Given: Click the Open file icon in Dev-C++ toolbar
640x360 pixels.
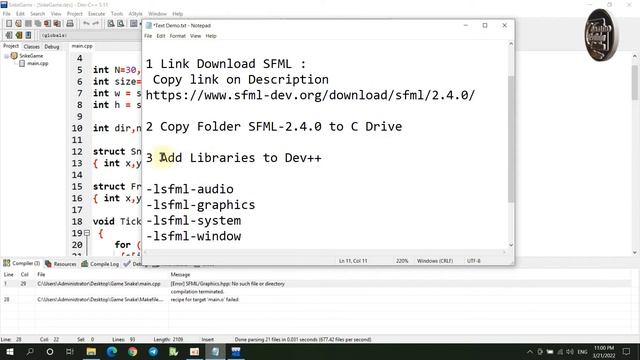Looking at the screenshot, I should tap(18, 24).
